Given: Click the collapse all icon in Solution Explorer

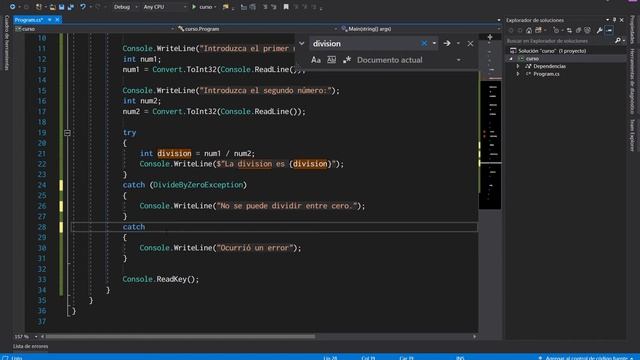Looking at the screenshot, I should tap(578, 30).
